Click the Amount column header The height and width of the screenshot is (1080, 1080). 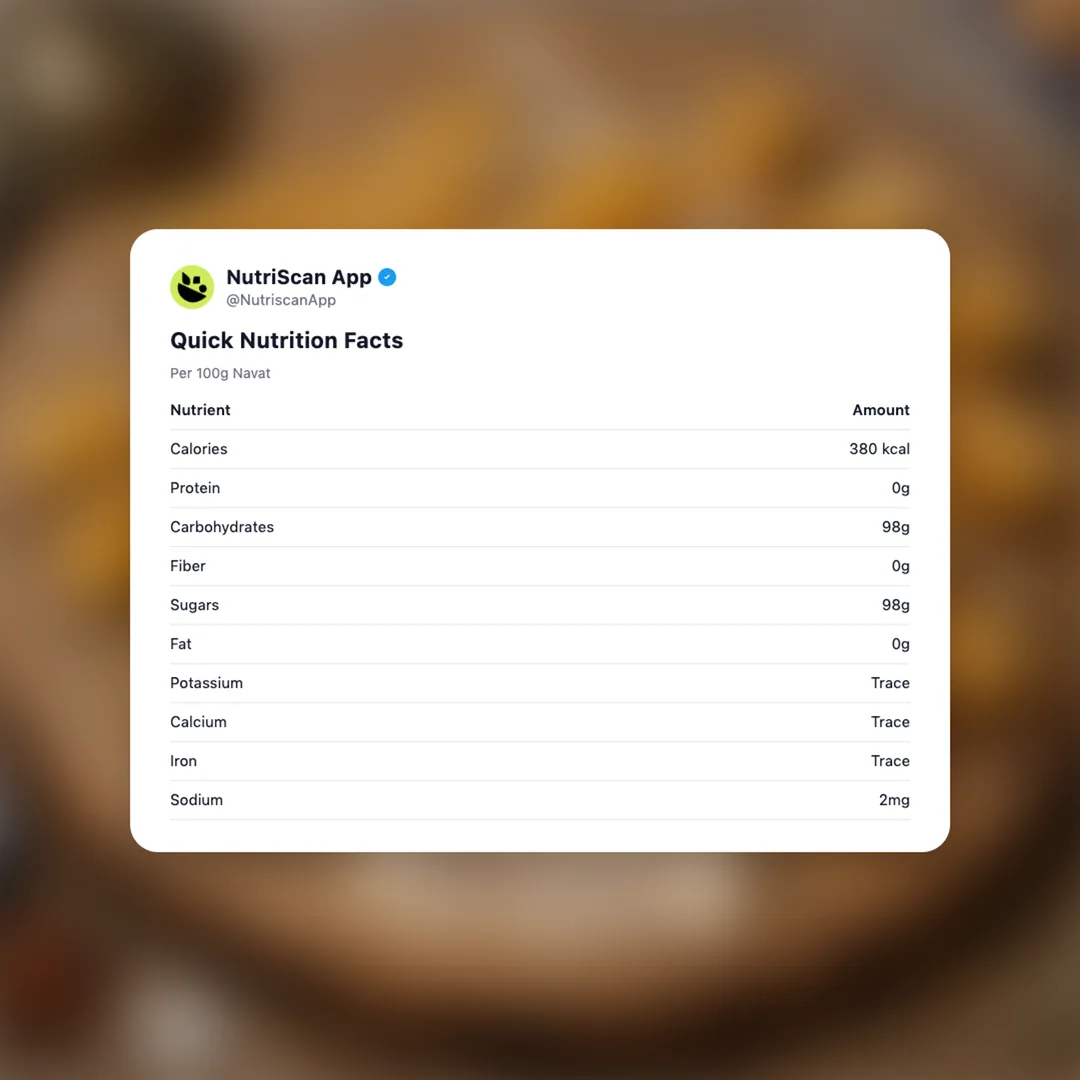[x=880, y=410]
